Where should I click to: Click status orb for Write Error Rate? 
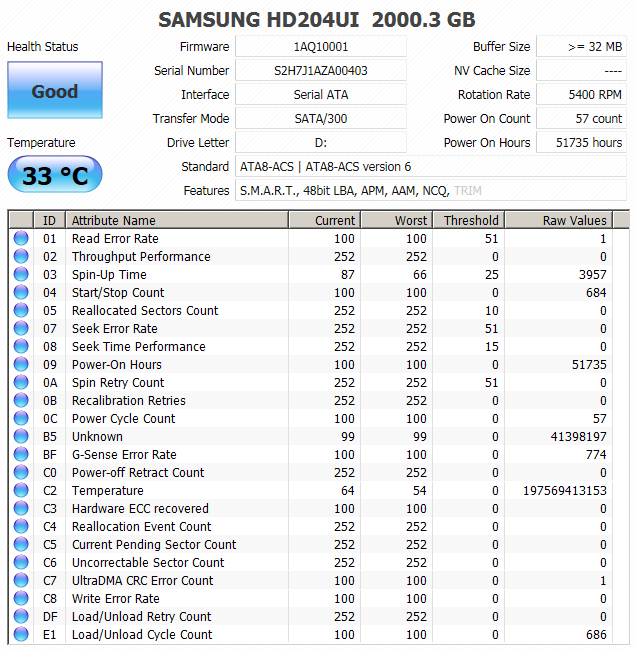click(x=21, y=598)
